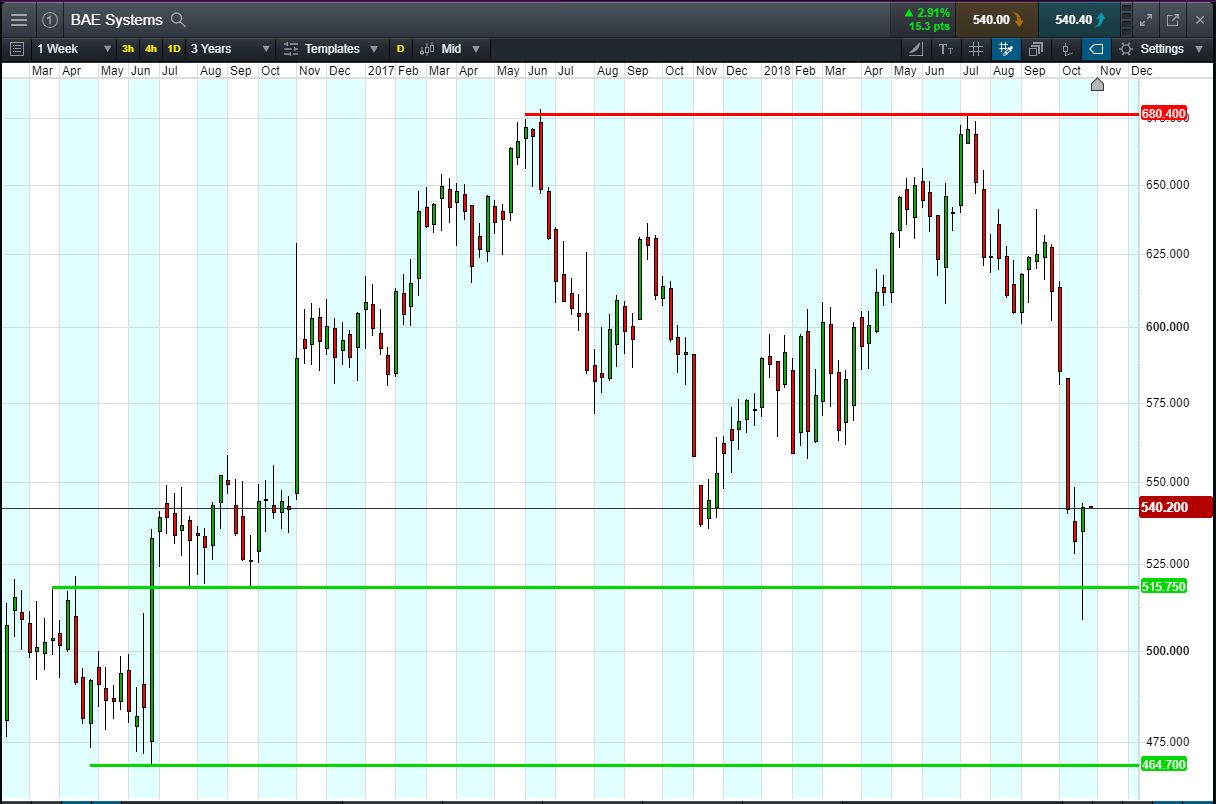Search for an instrument via magnifier icon

178,19
